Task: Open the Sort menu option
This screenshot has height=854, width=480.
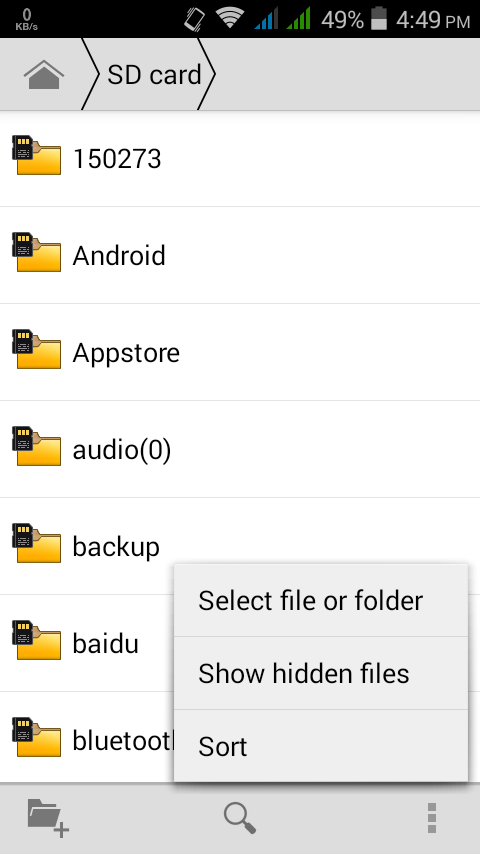Action: tap(321, 746)
